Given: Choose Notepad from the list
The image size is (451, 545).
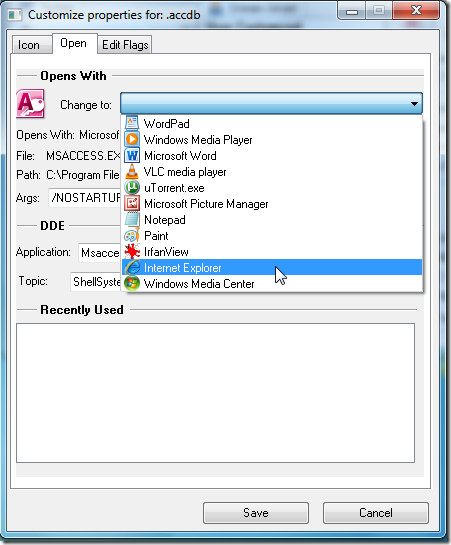Looking at the screenshot, I should point(272,219).
